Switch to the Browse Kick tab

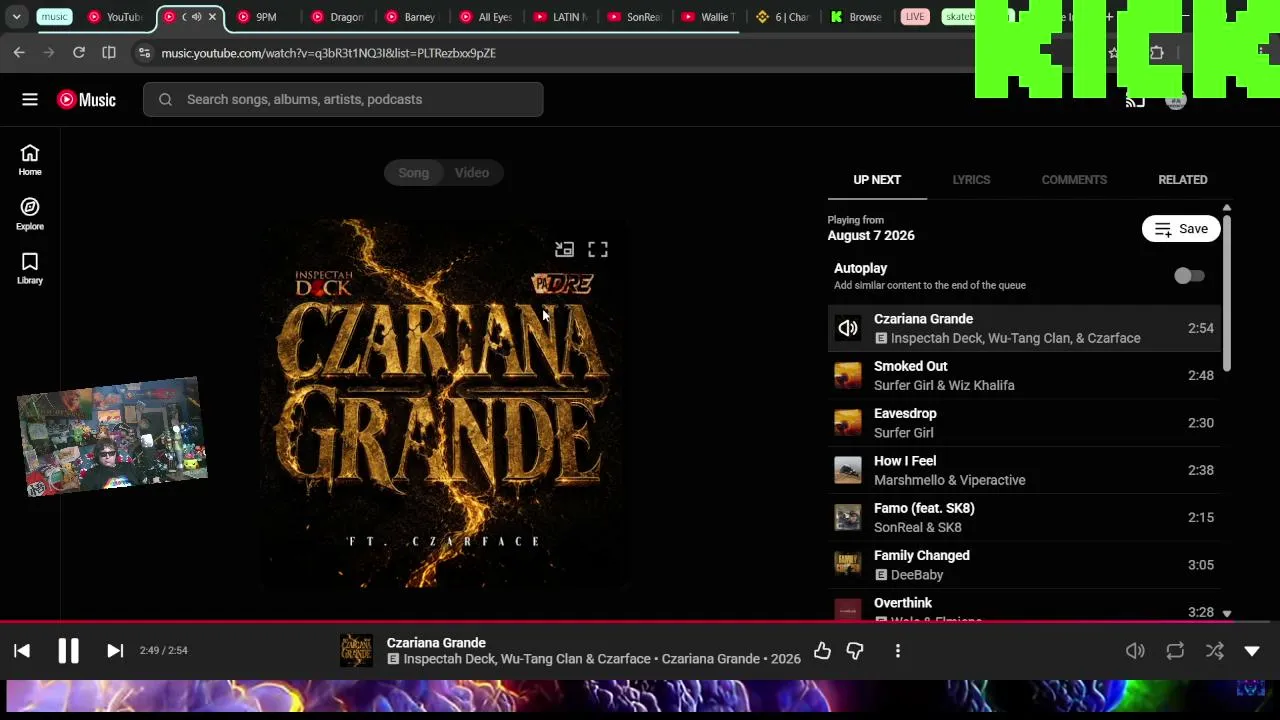pos(858,17)
